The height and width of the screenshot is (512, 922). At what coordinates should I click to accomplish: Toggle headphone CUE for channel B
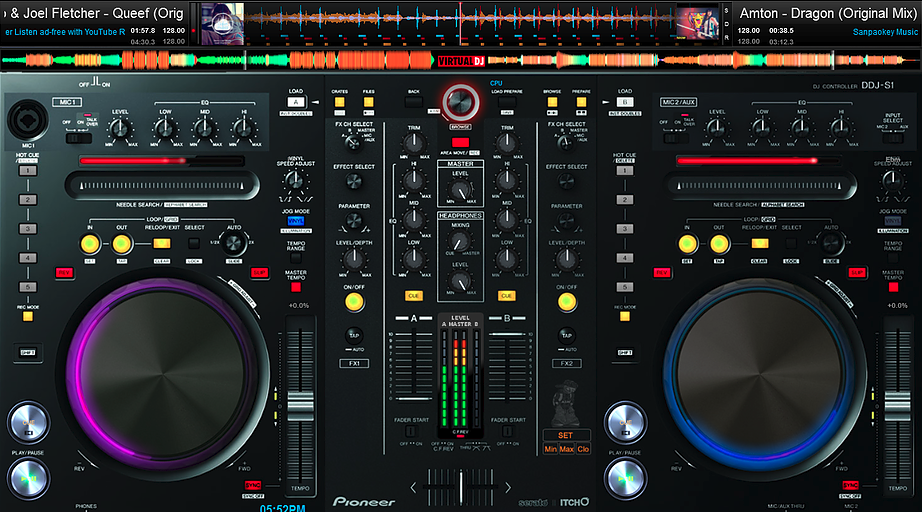pyautogui.click(x=507, y=296)
